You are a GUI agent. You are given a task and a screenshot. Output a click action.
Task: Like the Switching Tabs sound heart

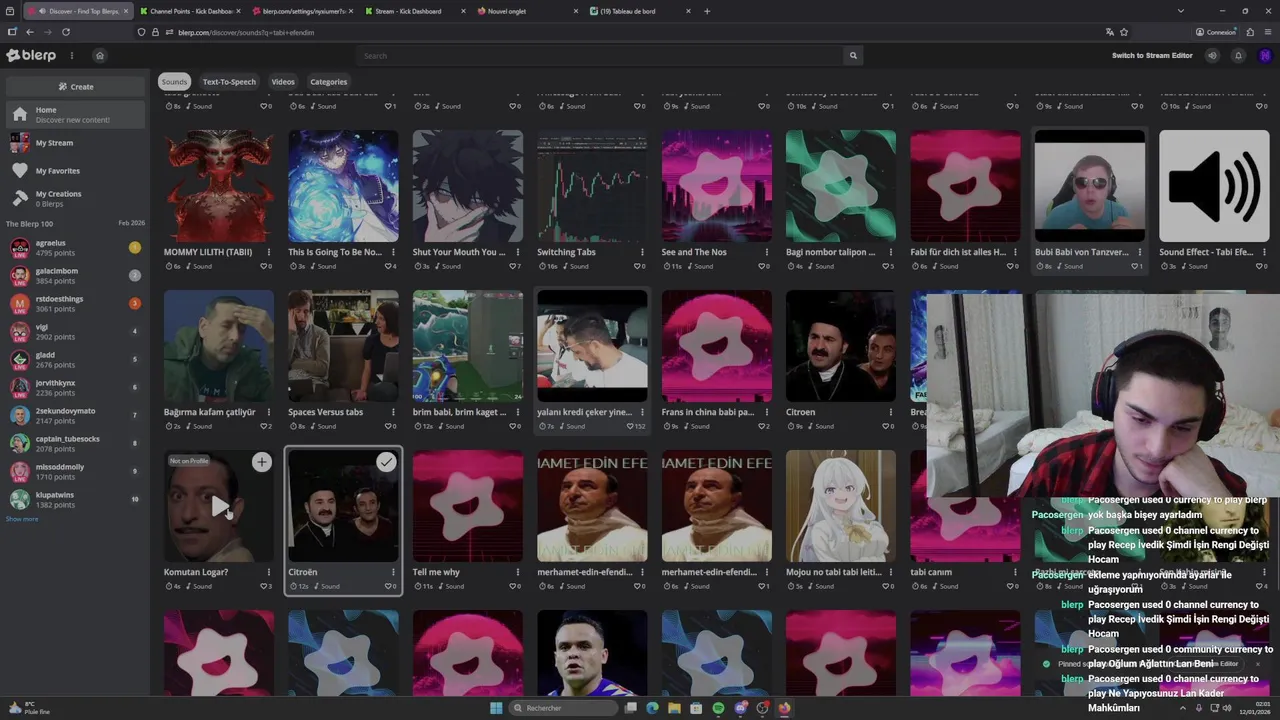point(635,266)
